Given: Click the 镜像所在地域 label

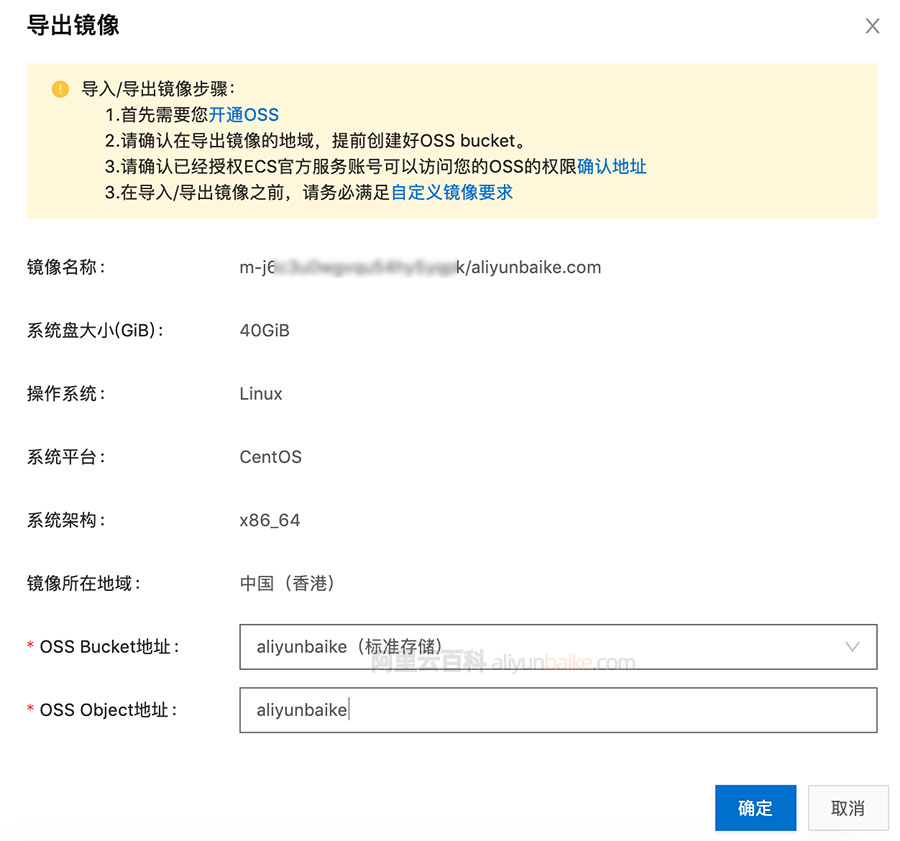Looking at the screenshot, I should (x=83, y=583).
